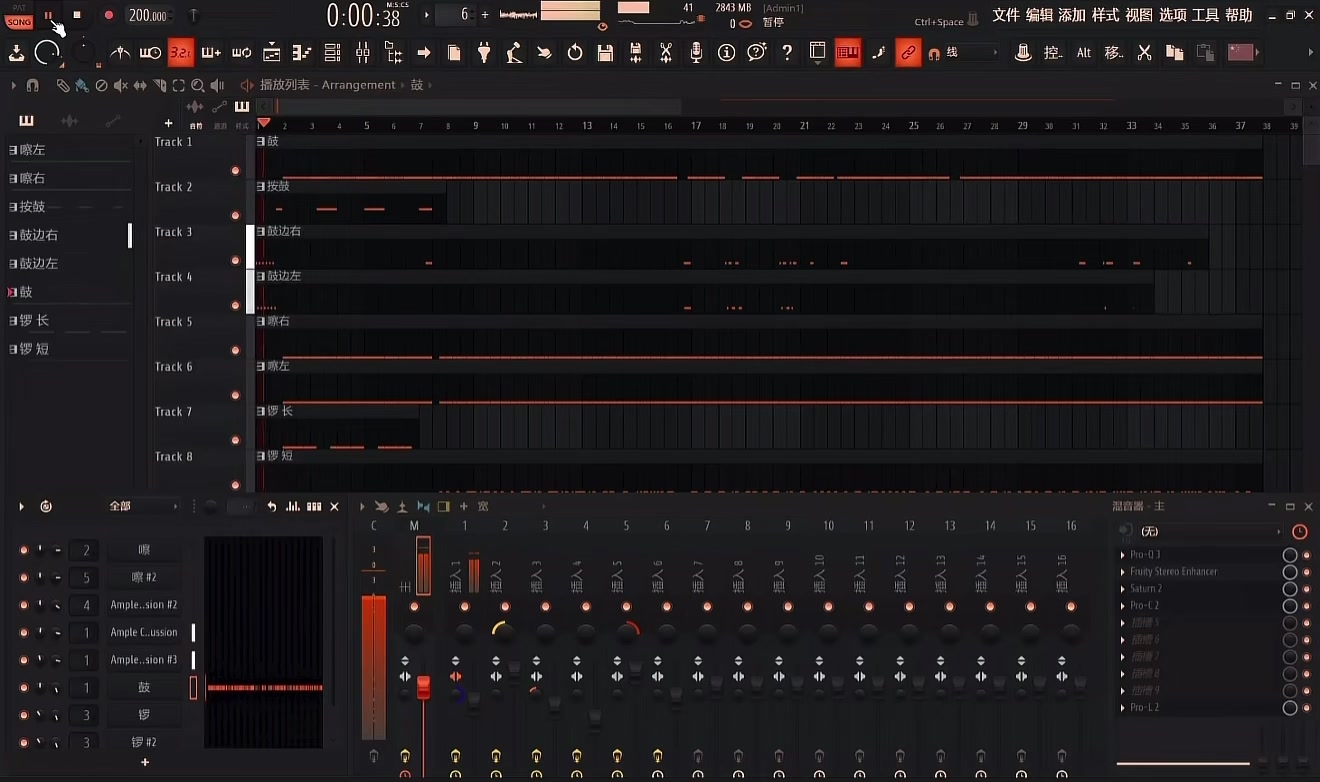The height and width of the screenshot is (782, 1320).
Task: Mute the 锣 channel with its LED
Action: (23, 715)
